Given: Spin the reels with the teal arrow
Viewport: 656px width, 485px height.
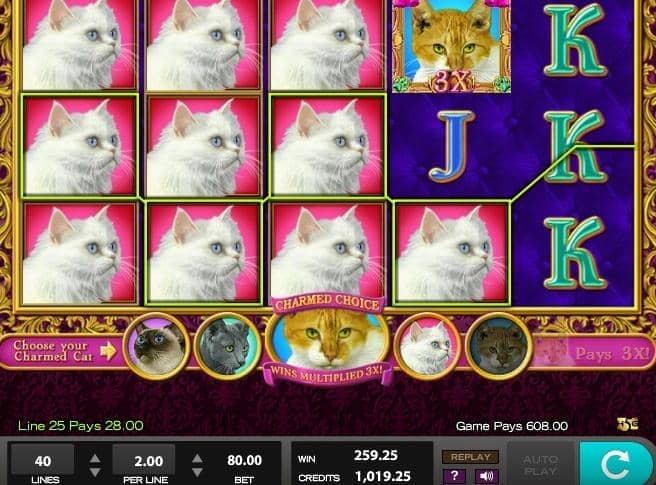Looking at the screenshot, I should 617,464.
